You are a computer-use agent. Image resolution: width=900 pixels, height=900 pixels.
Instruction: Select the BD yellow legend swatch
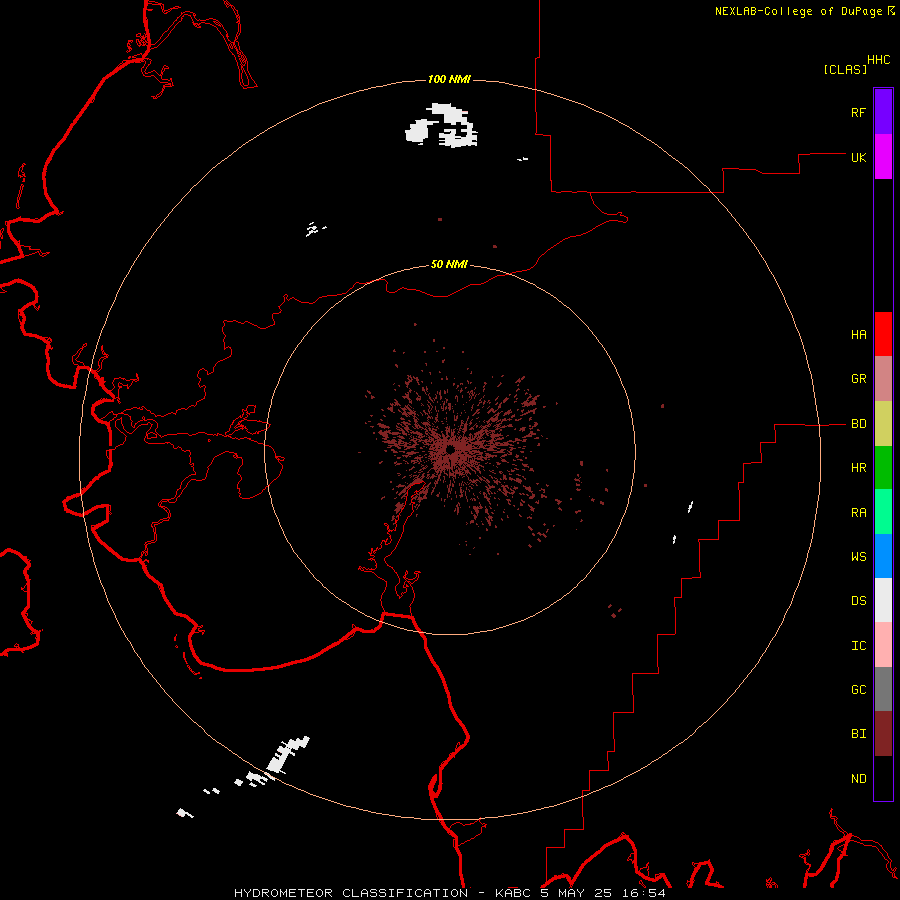[x=883, y=424]
